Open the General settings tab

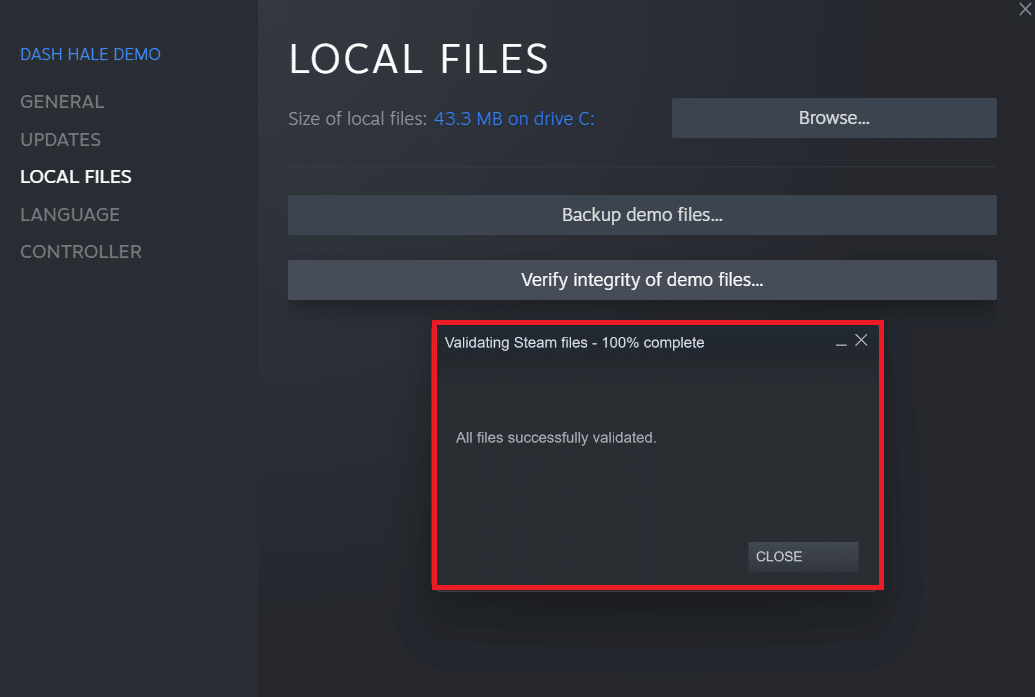[62, 102]
